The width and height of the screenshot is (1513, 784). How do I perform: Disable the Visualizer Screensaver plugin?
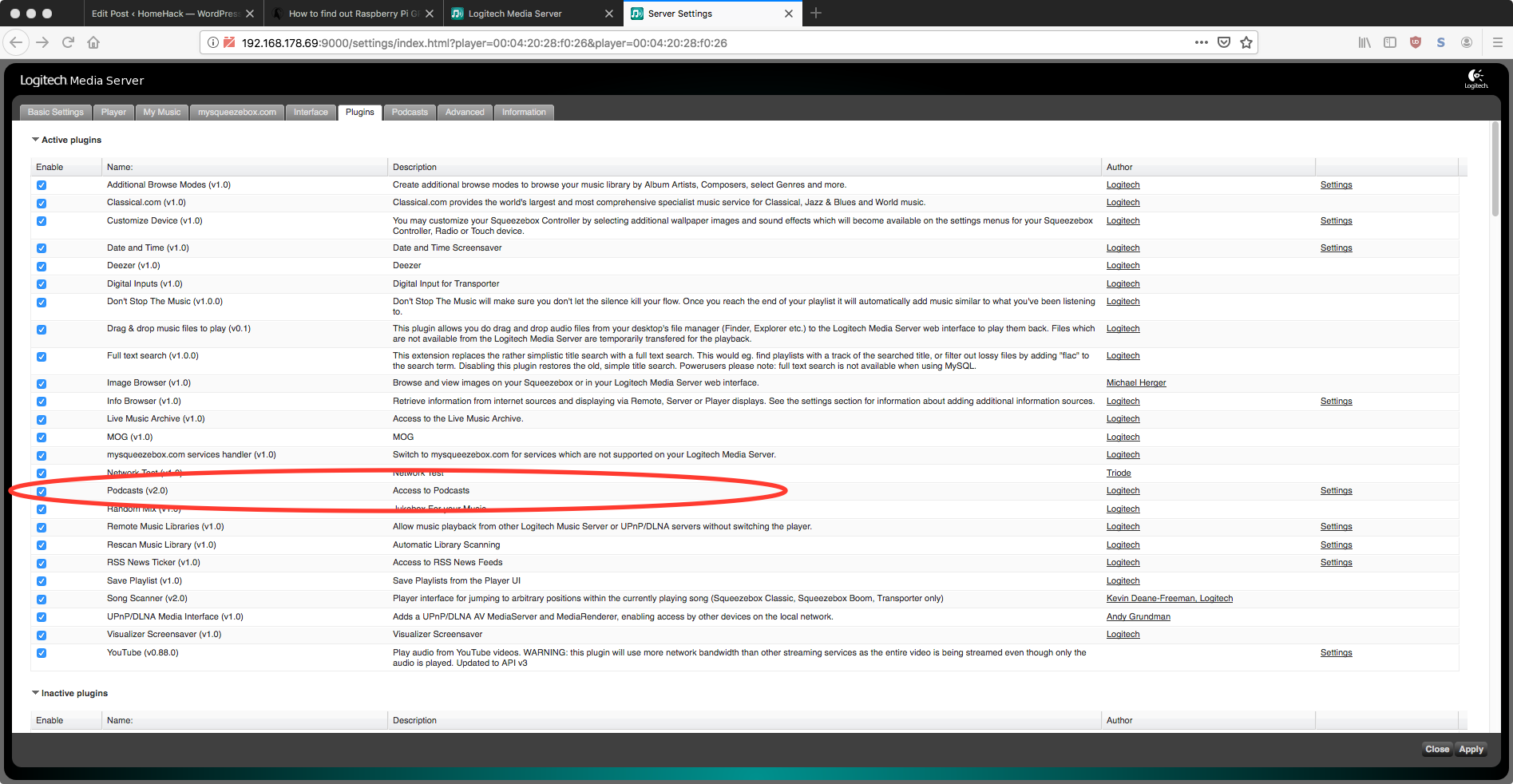coord(42,635)
